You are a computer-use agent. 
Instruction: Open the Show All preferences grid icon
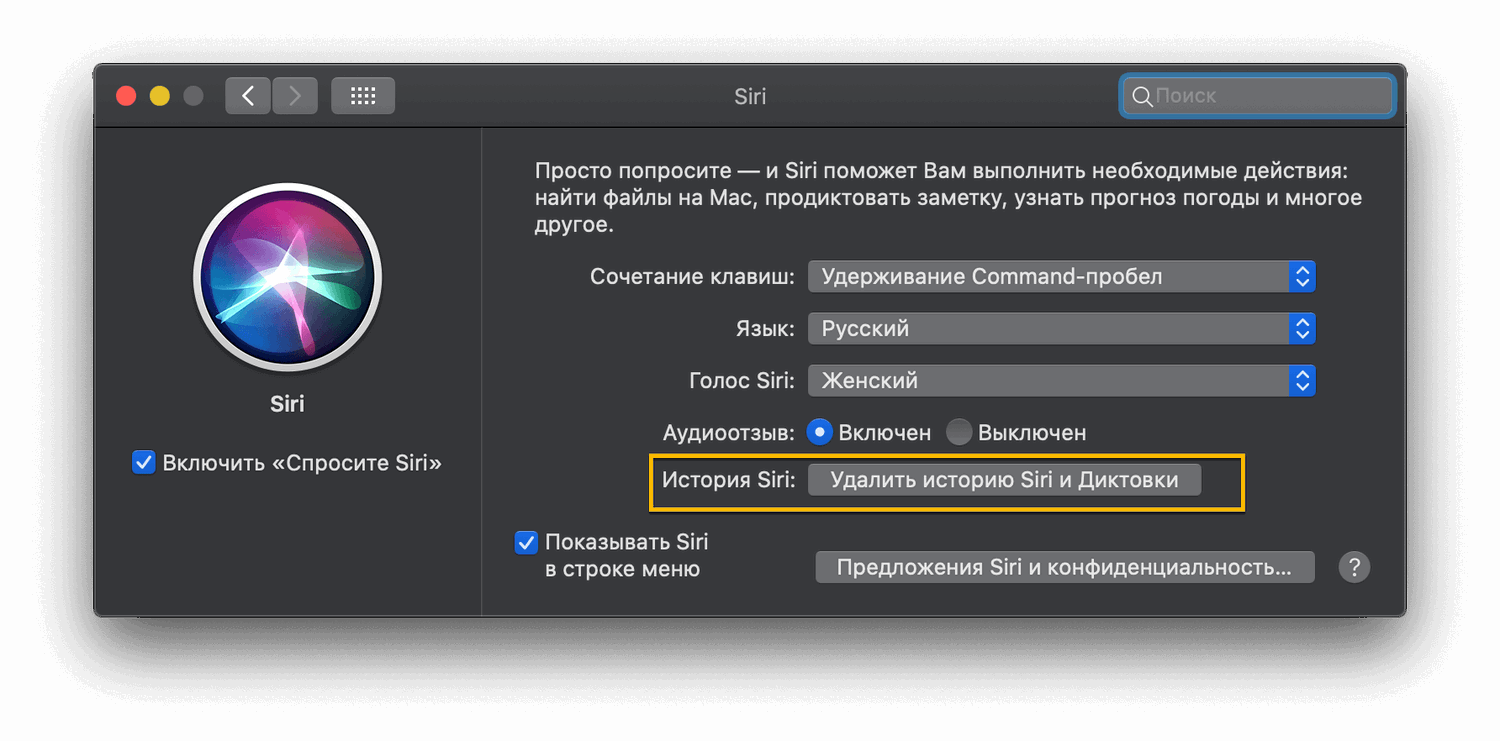tap(362, 95)
